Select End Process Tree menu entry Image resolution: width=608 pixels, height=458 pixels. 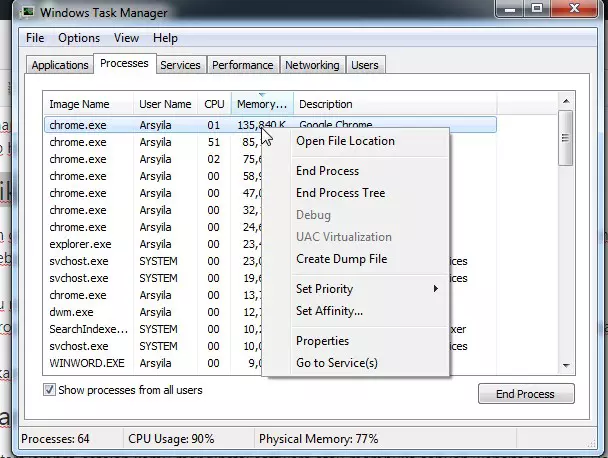355,193
